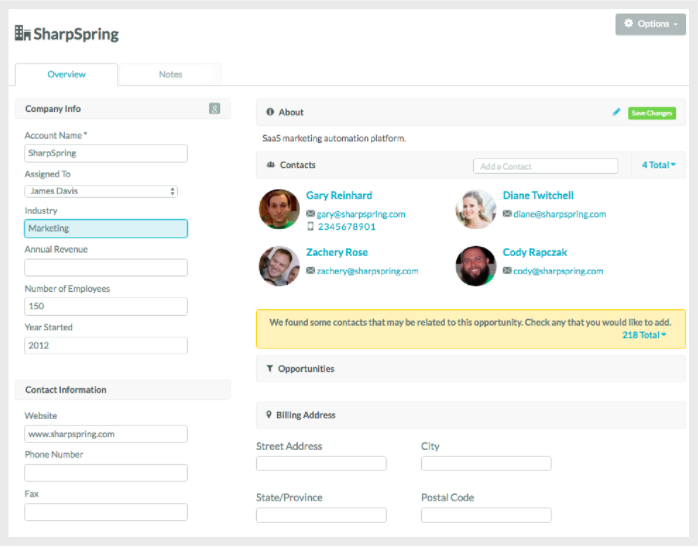Open Zachery Rose's profile photo

coord(279,266)
